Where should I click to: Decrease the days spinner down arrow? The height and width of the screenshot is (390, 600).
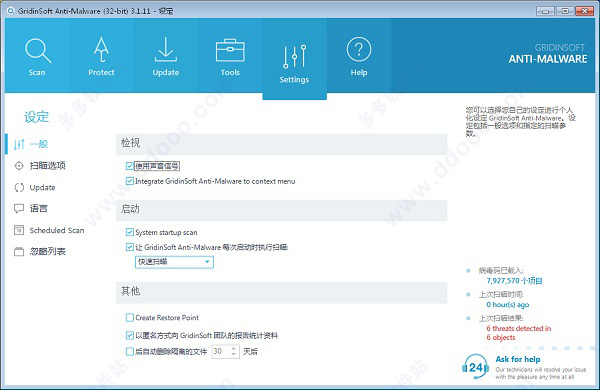point(233,354)
